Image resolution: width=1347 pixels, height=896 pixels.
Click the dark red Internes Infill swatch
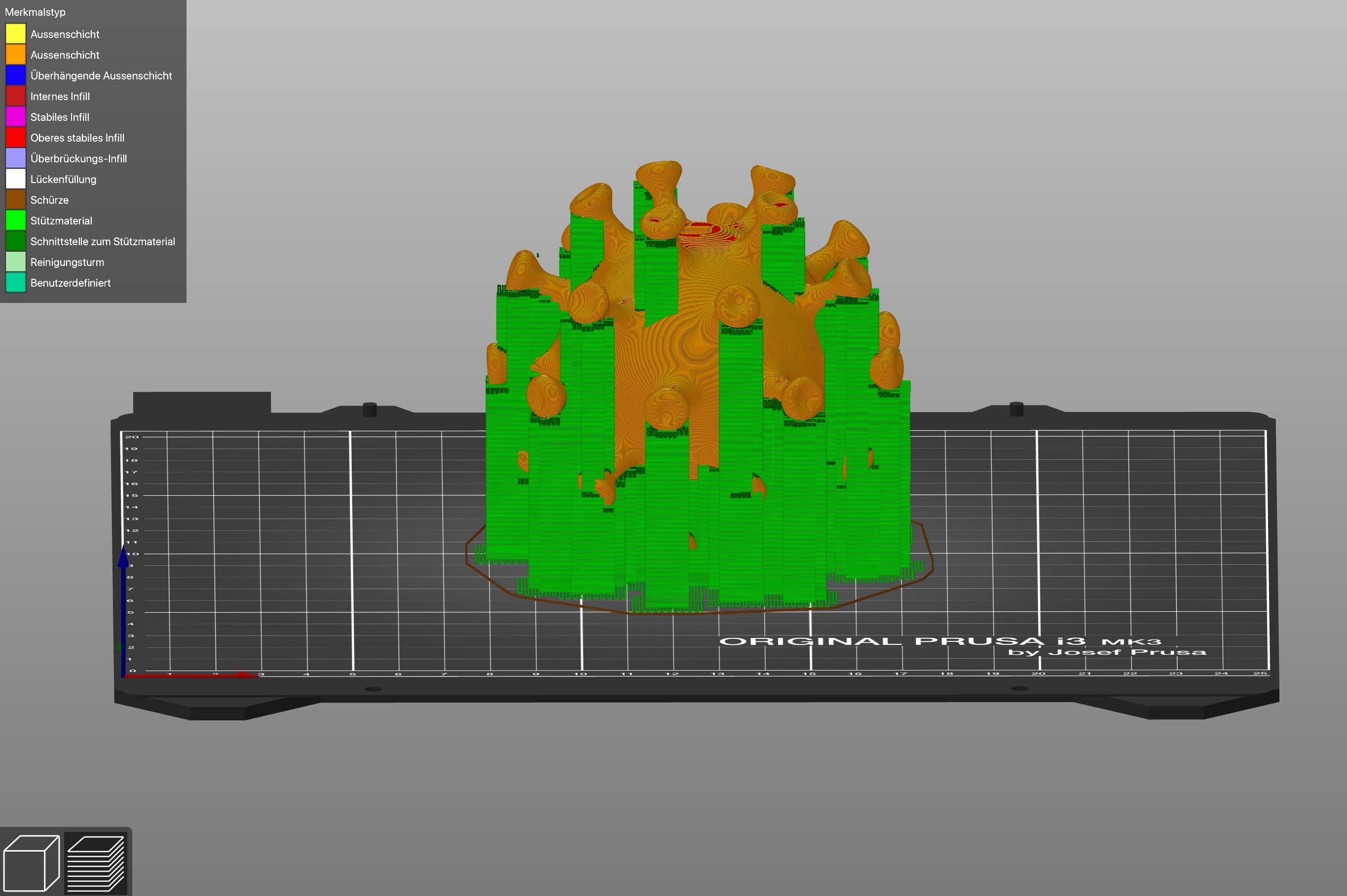coord(15,96)
